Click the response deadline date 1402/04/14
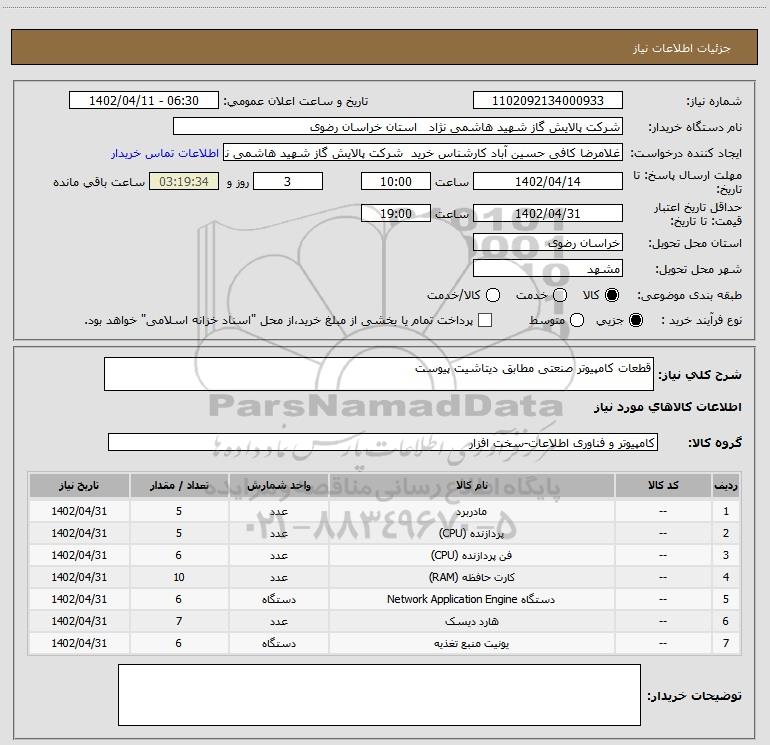 coord(548,181)
